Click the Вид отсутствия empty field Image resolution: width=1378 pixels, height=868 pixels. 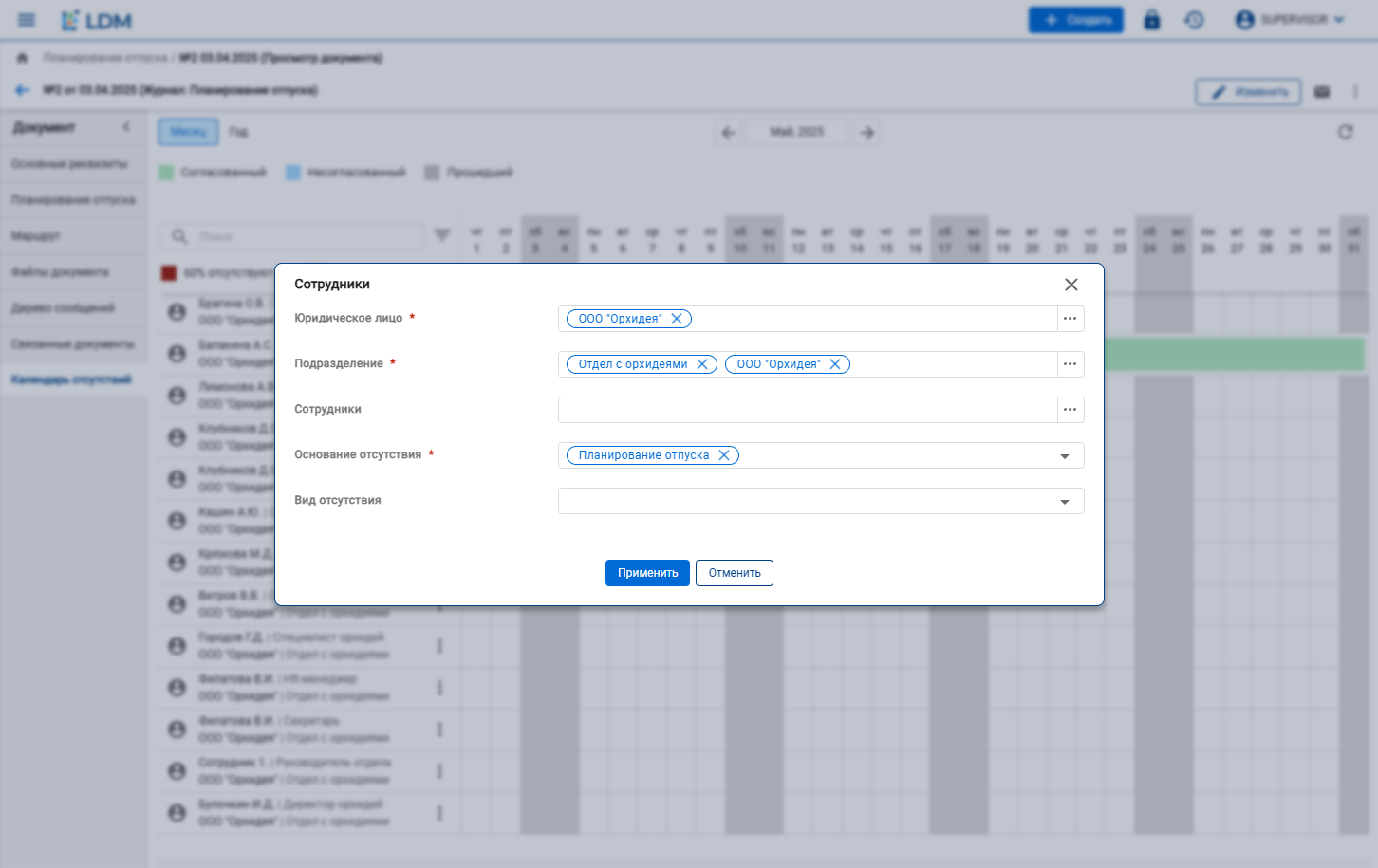[807, 501]
